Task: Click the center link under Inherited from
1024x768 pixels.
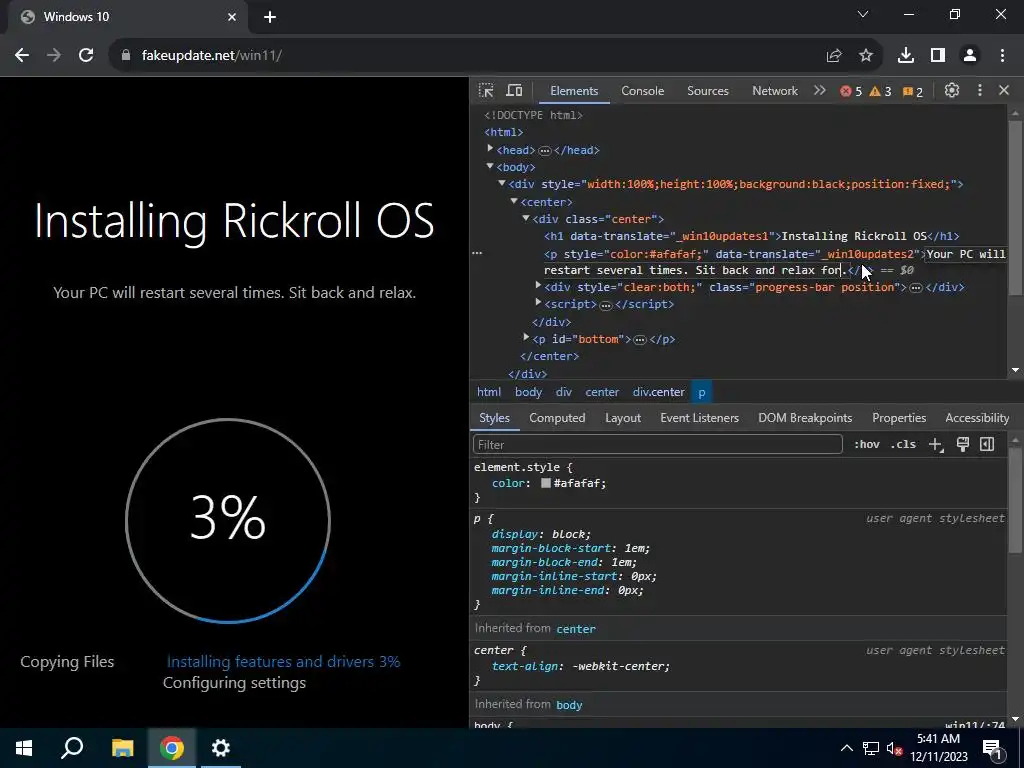Action: pos(576,629)
